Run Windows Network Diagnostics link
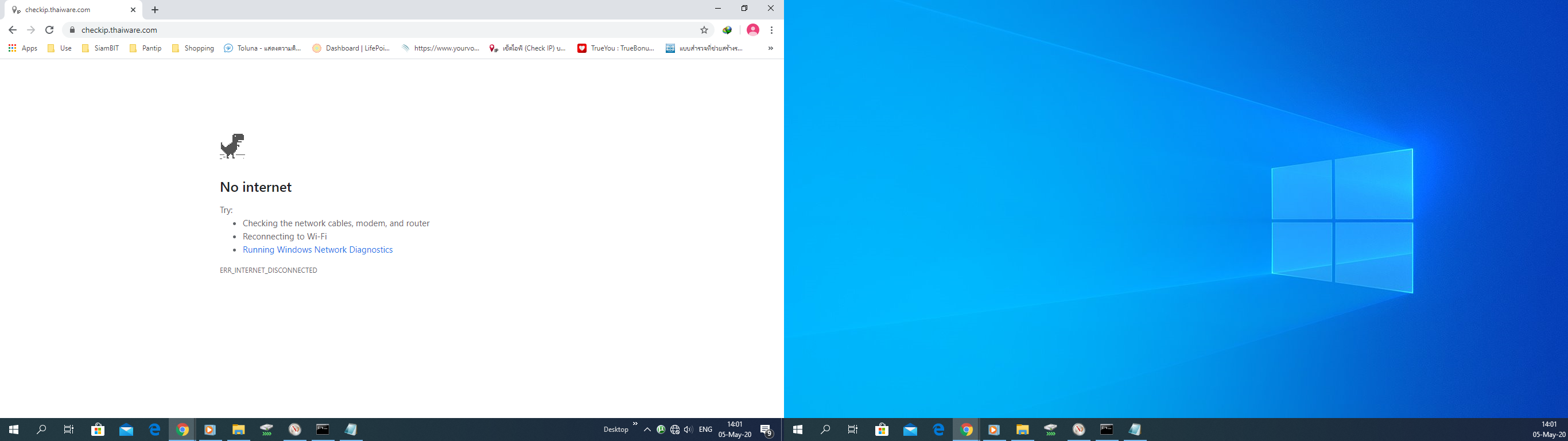Screen dimensions: 1568x441 pyautogui.click(x=318, y=250)
